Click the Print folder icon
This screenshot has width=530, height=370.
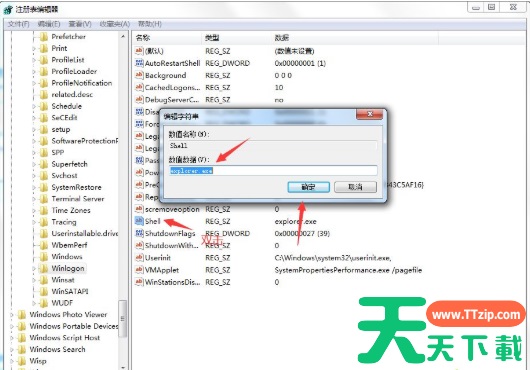(x=44, y=48)
